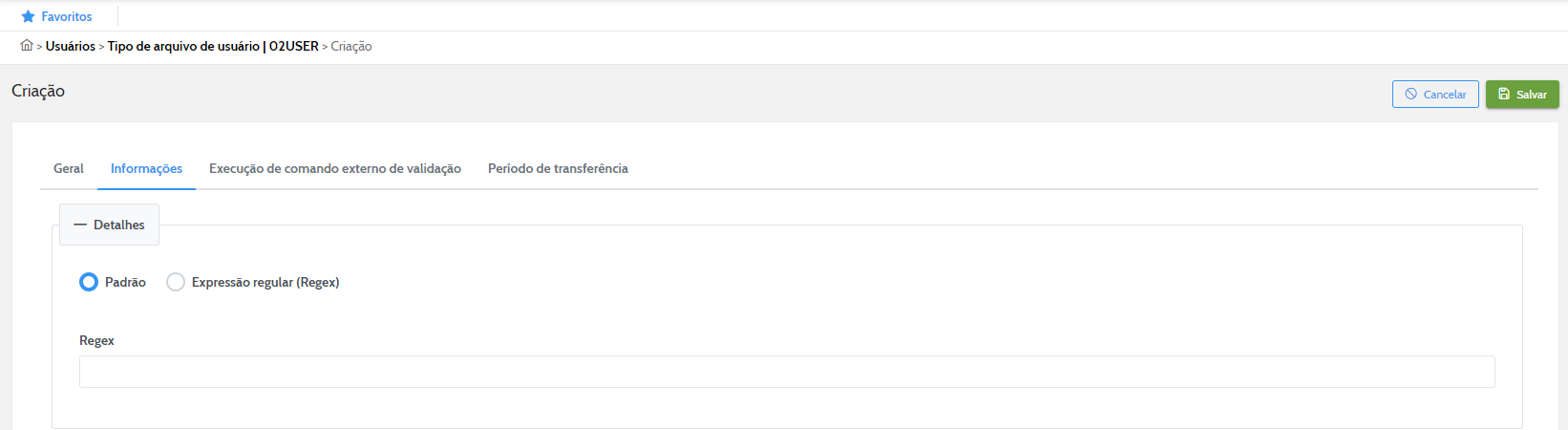Image resolution: width=1568 pixels, height=430 pixels.
Task: Click the floppy disk icon on Salvar
Action: pos(1504,94)
